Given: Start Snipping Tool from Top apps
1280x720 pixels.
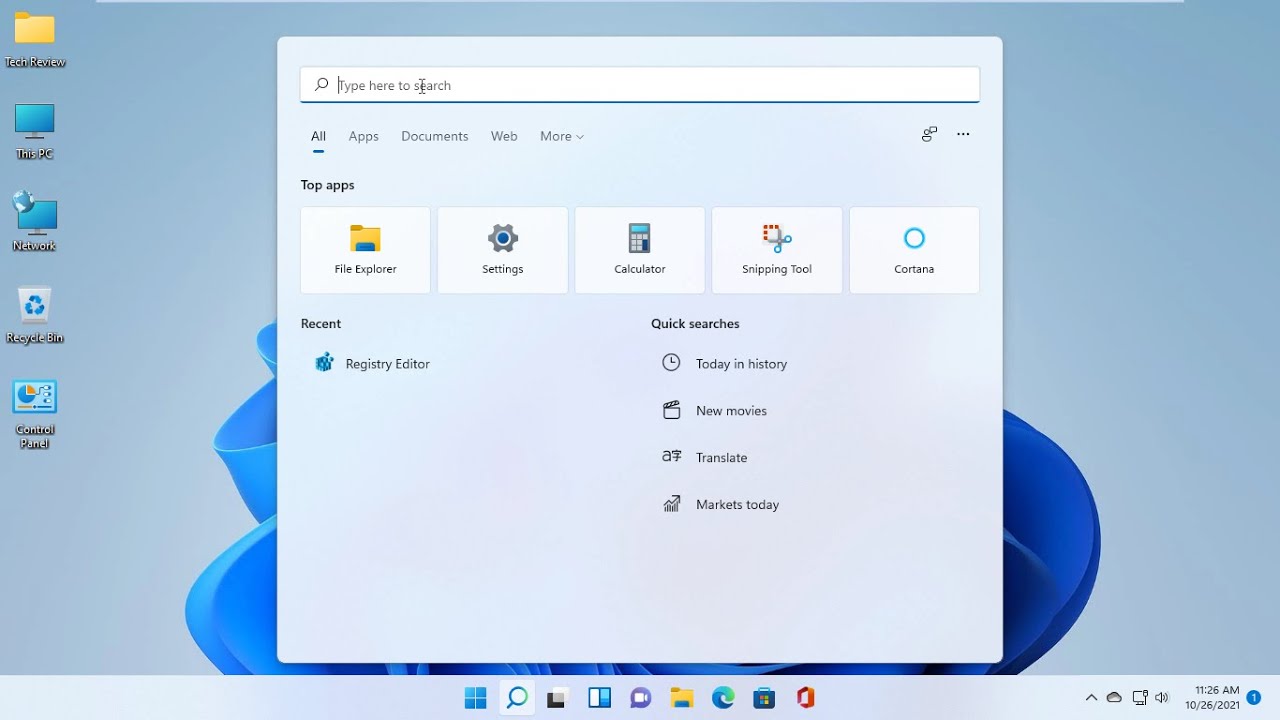Looking at the screenshot, I should tap(777, 250).
